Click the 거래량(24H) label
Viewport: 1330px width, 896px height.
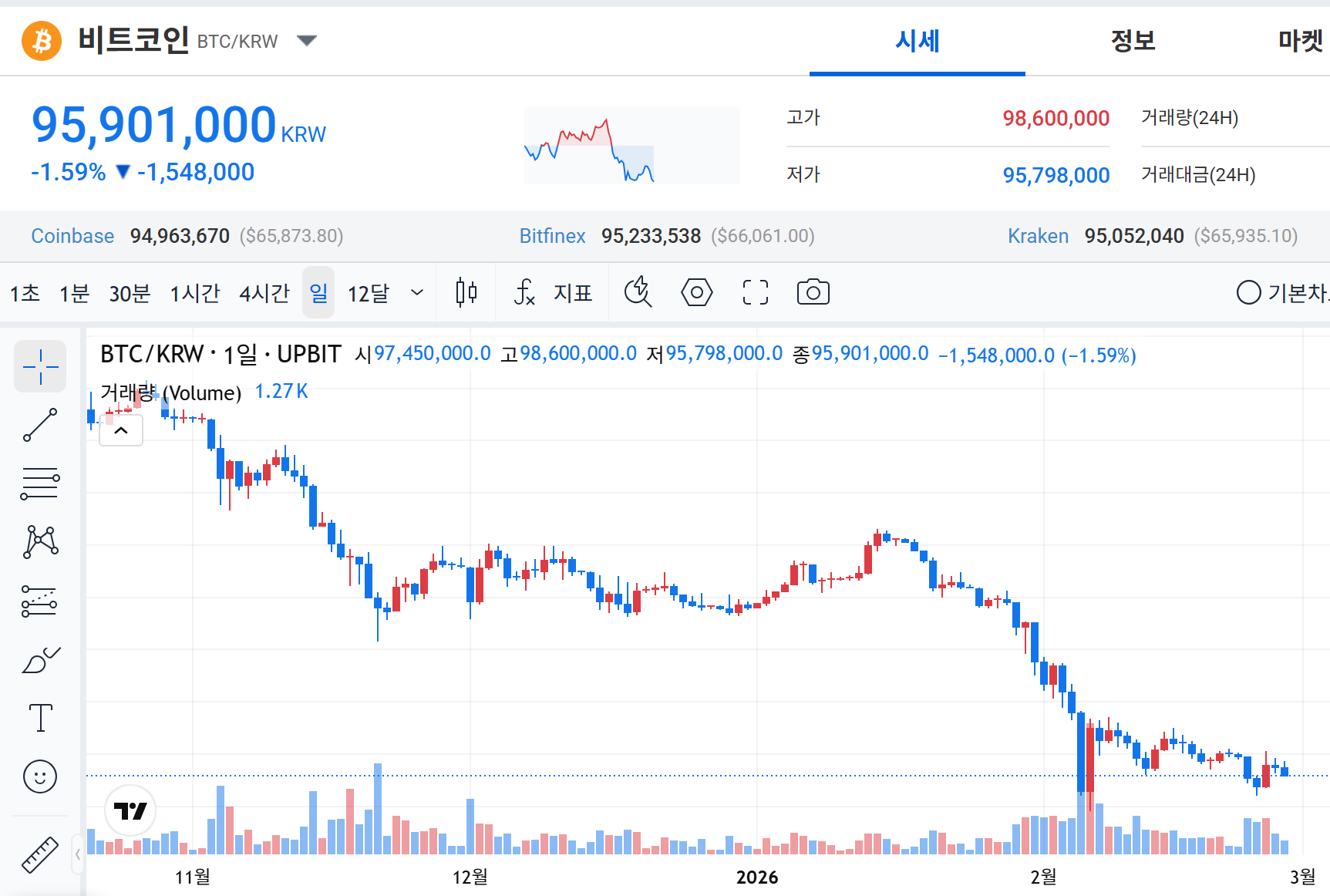[x=1190, y=118]
